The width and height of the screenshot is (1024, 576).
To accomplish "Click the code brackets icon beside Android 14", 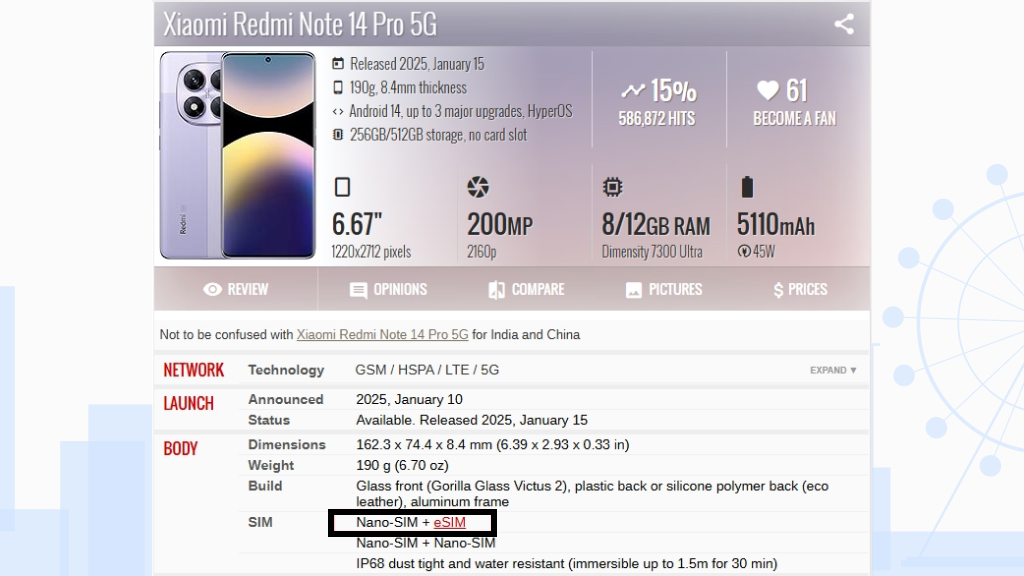I will [x=338, y=111].
